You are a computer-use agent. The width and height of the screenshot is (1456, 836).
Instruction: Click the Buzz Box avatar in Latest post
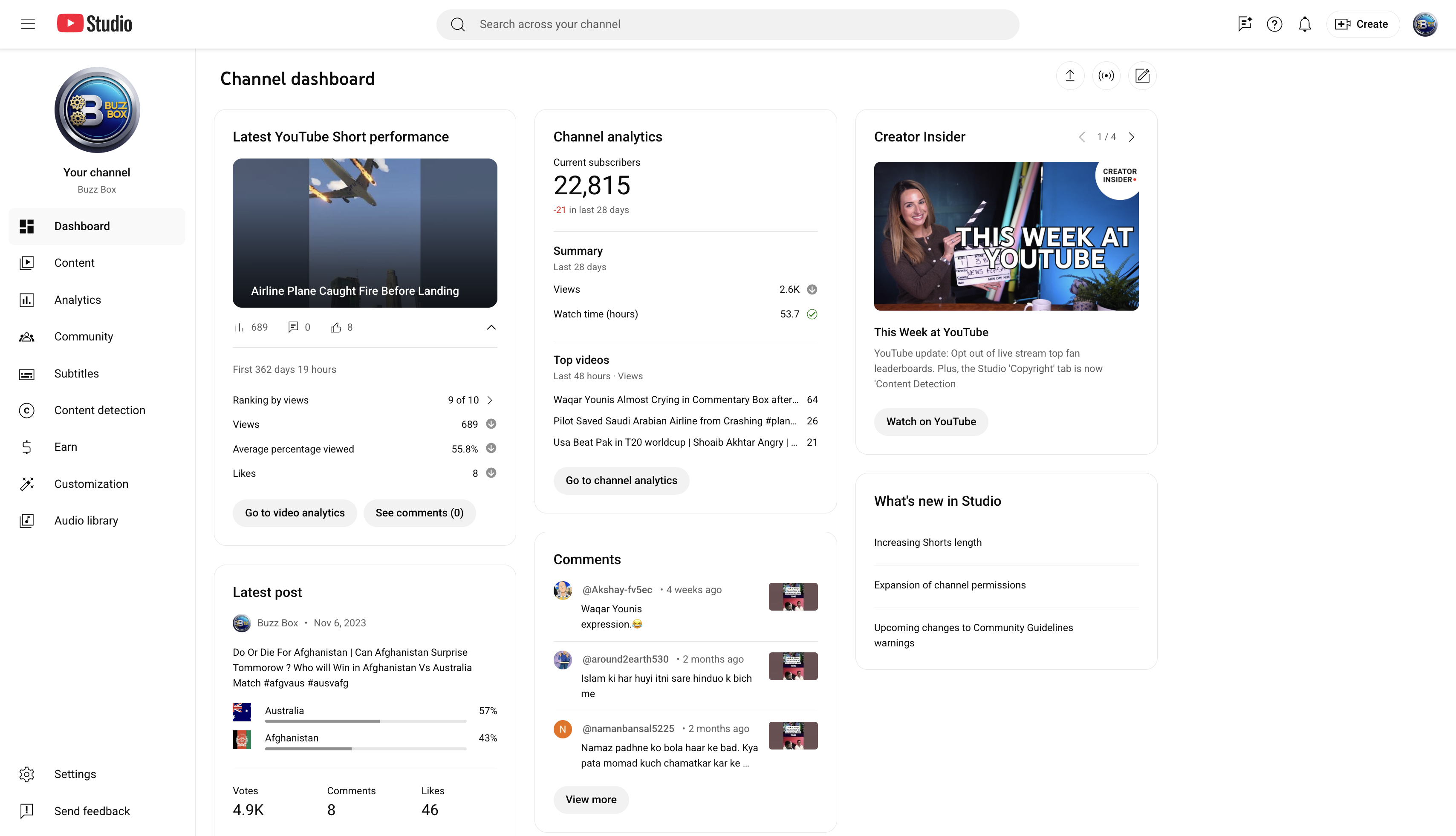(242, 623)
